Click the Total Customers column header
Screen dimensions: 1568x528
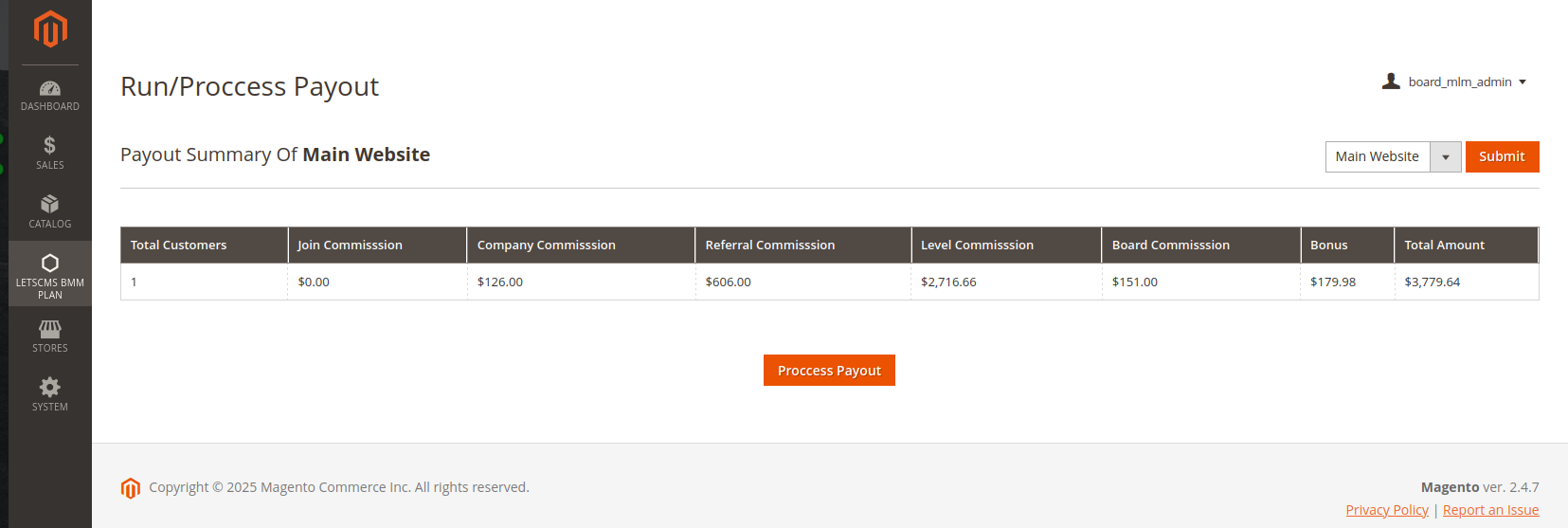[x=179, y=245]
